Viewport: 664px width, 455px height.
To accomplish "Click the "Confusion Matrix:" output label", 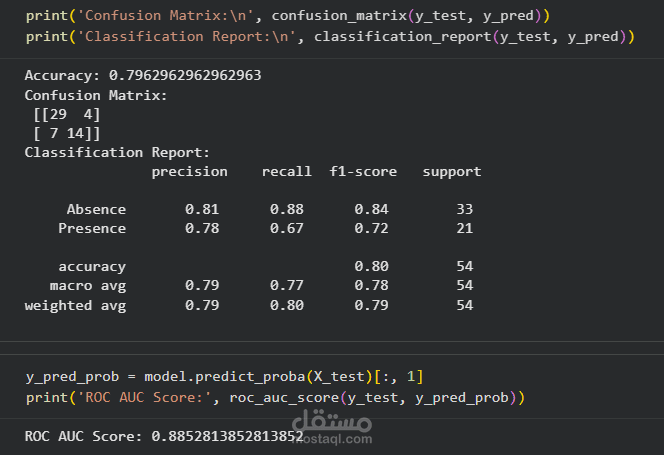I will click(x=96, y=95).
